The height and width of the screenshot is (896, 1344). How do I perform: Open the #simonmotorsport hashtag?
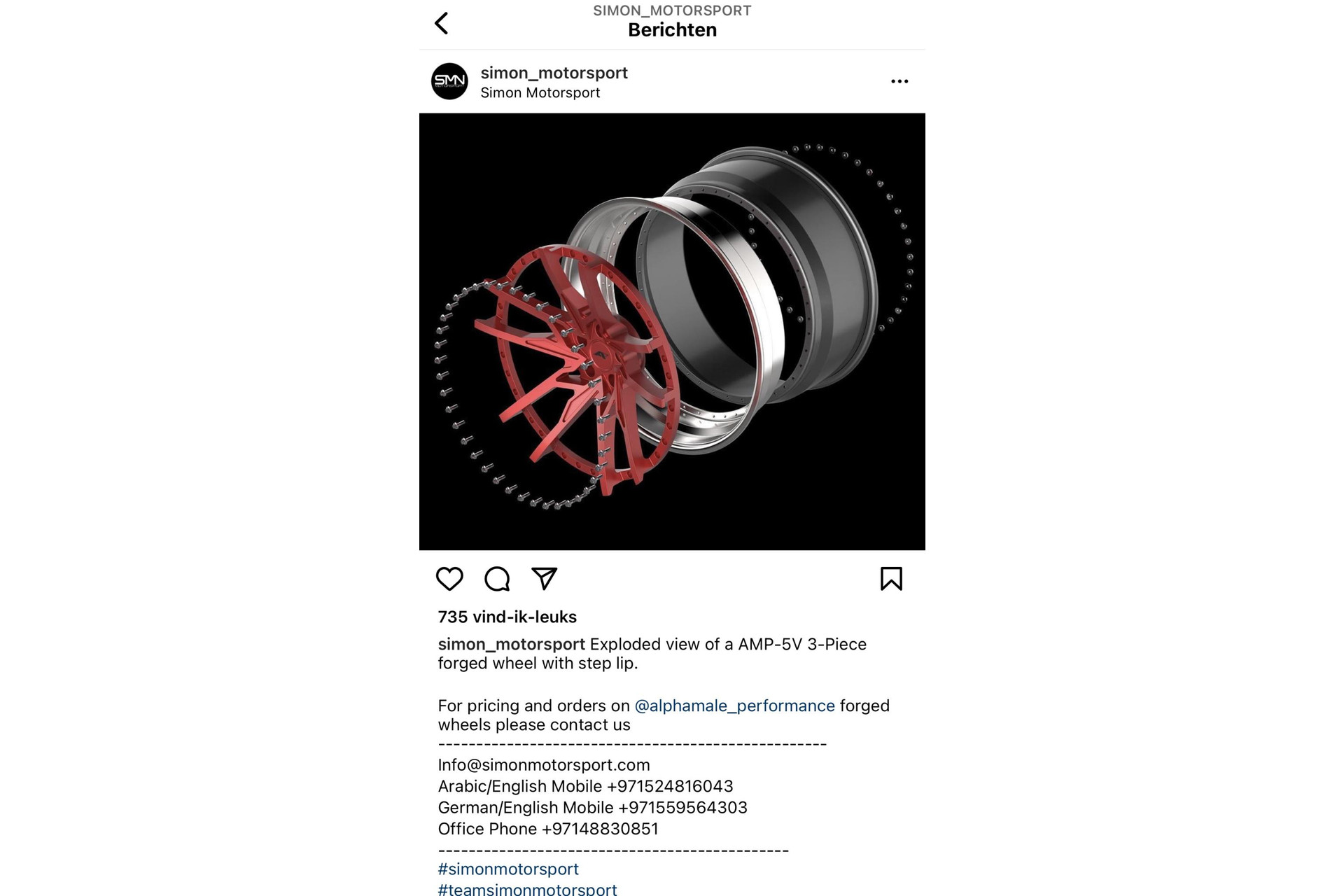coord(508,869)
